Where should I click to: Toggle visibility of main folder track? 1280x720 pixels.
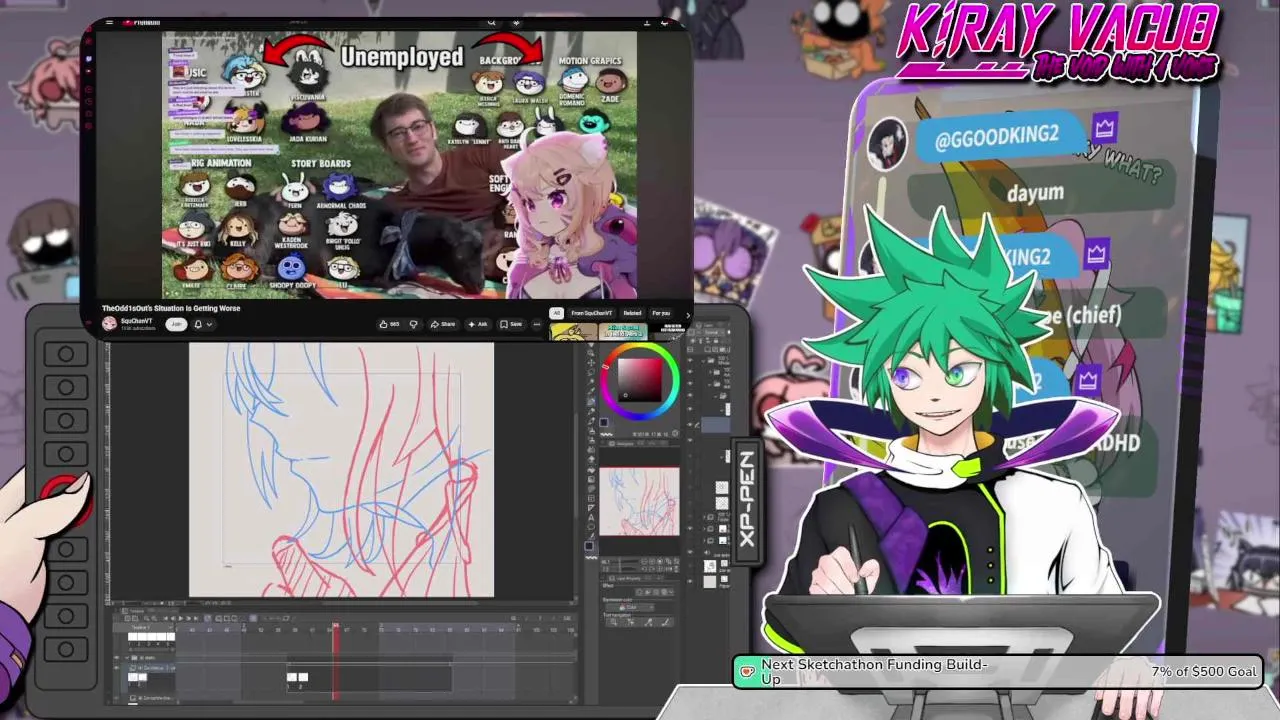116,658
